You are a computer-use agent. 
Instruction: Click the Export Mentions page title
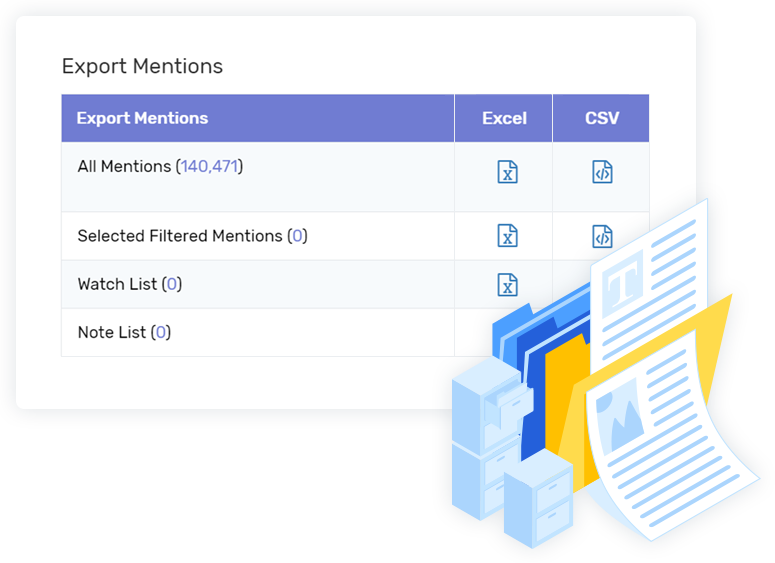click(142, 66)
